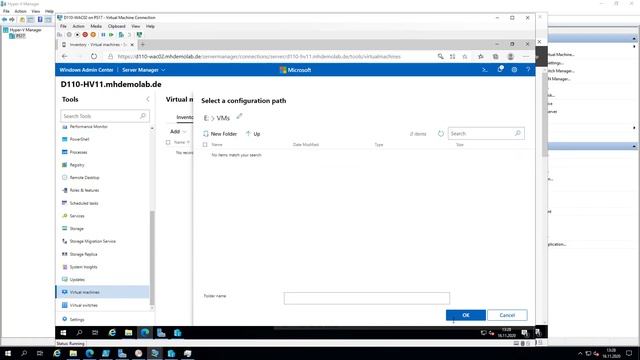Open help question mark in Admin Center header
Viewport: 640px width, 360px height.
point(528,70)
